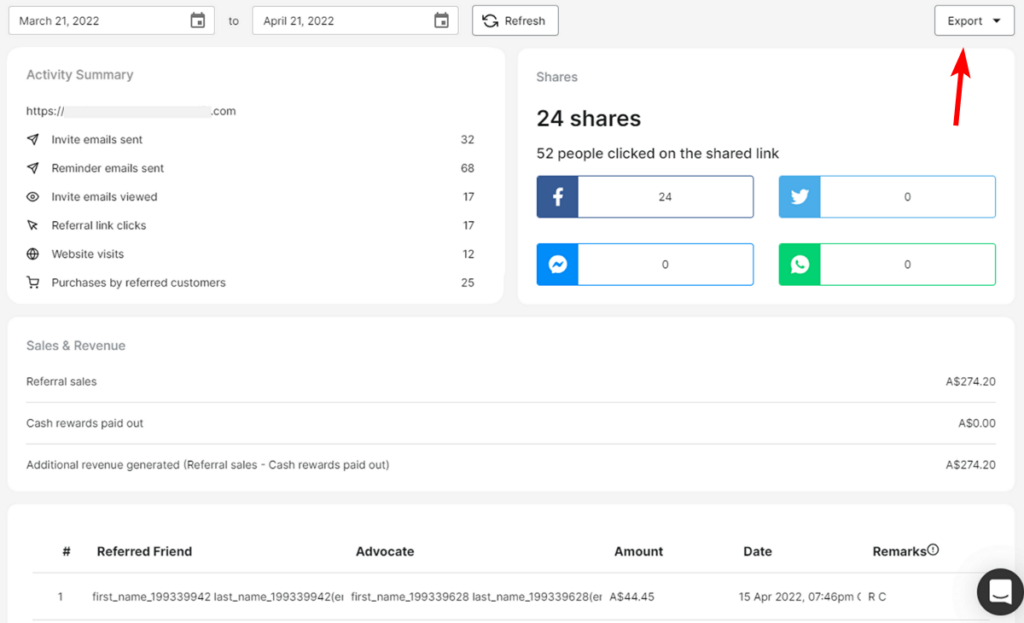Click the website URL under Activity Summary
This screenshot has height=623, width=1024.
coord(131,111)
